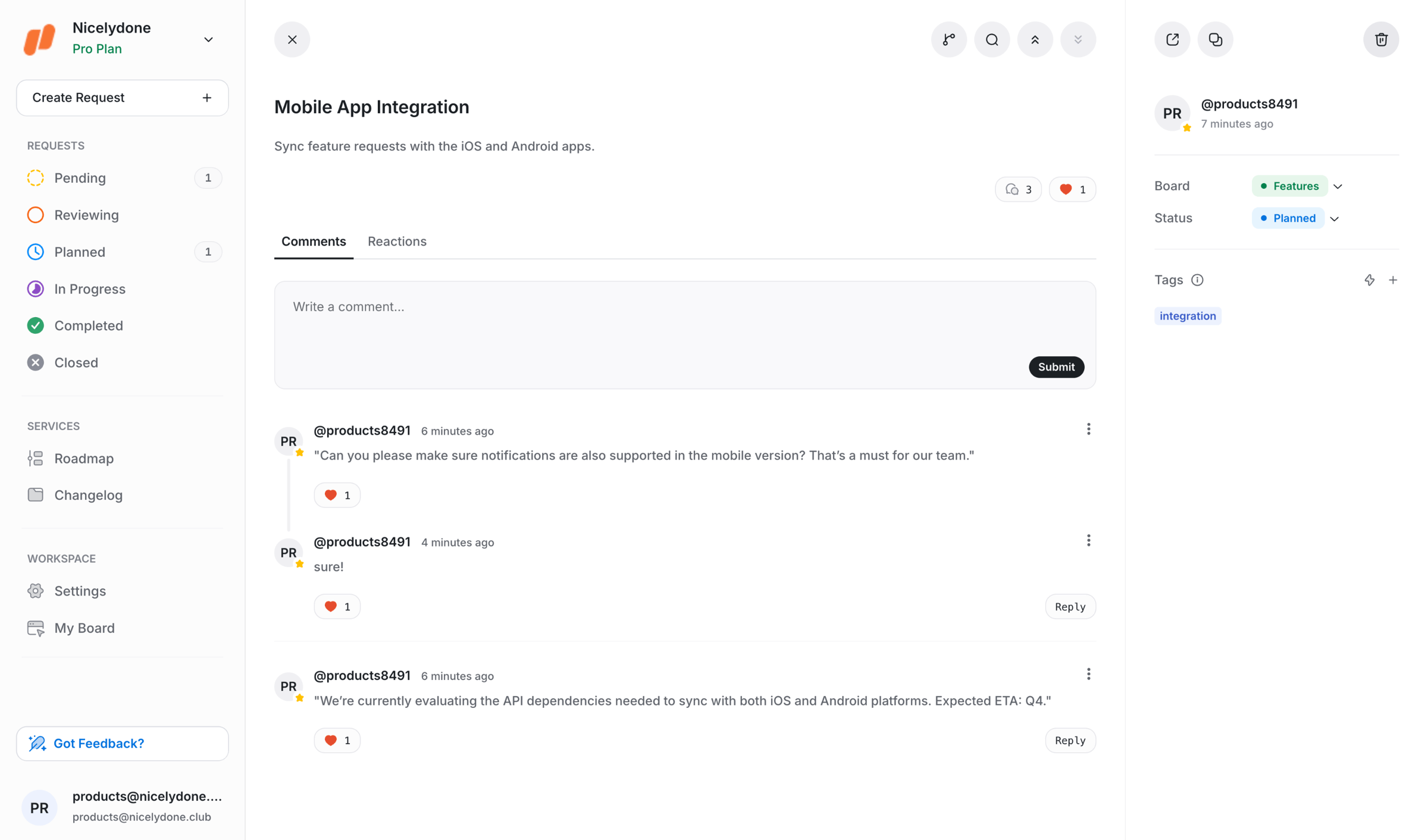The image size is (1428, 840).
Task: Open search with the magnifier icon
Action: pos(992,40)
